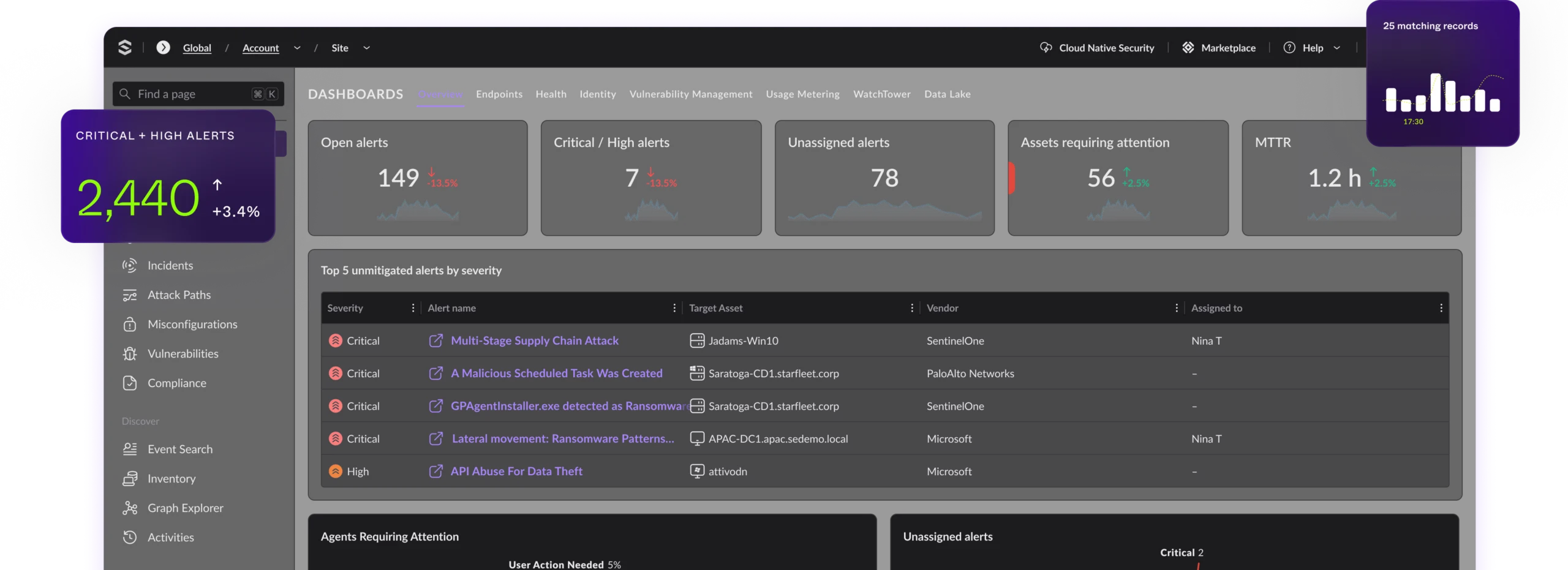Switch to the Usage Metering tab
Image resolution: width=1568 pixels, height=570 pixels.
[802, 94]
